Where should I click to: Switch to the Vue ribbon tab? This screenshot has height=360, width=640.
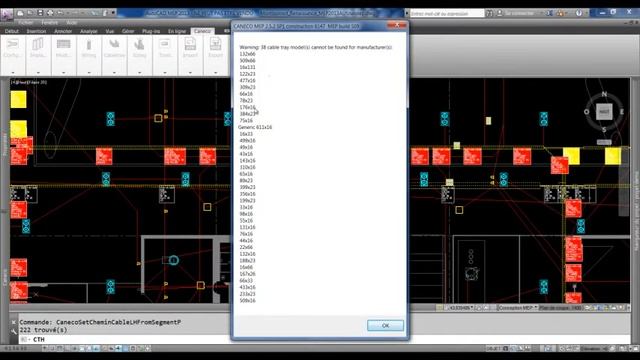pyautogui.click(x=109, y=31)
